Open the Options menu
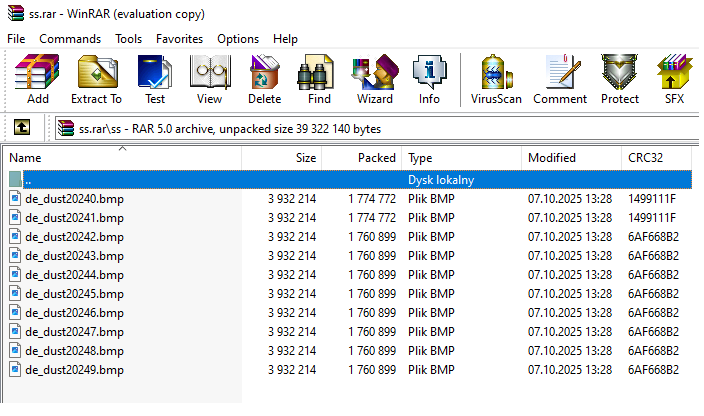704x416 pixels. (x=238, y=39)
